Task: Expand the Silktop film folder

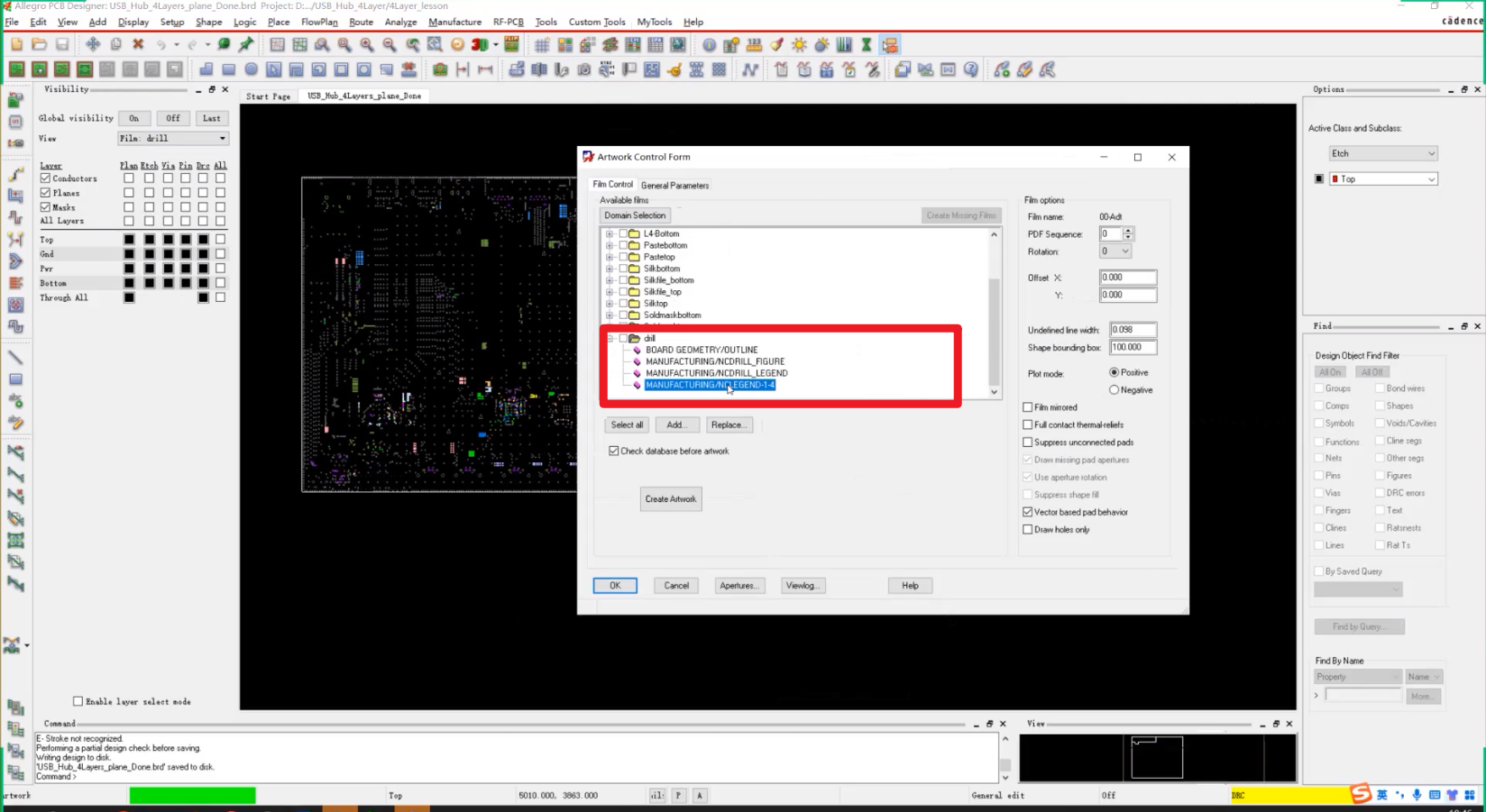Action: (610, 304)
